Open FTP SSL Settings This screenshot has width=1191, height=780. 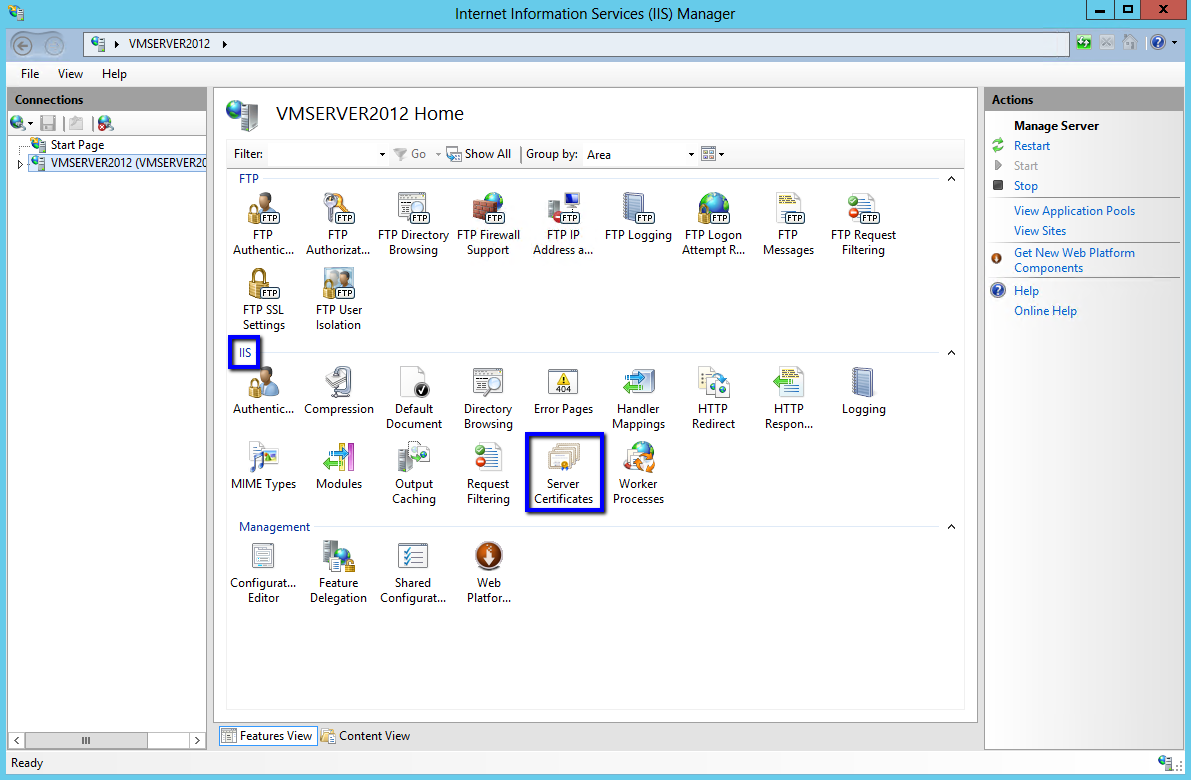pyautogui.click(x=263, y=296)
